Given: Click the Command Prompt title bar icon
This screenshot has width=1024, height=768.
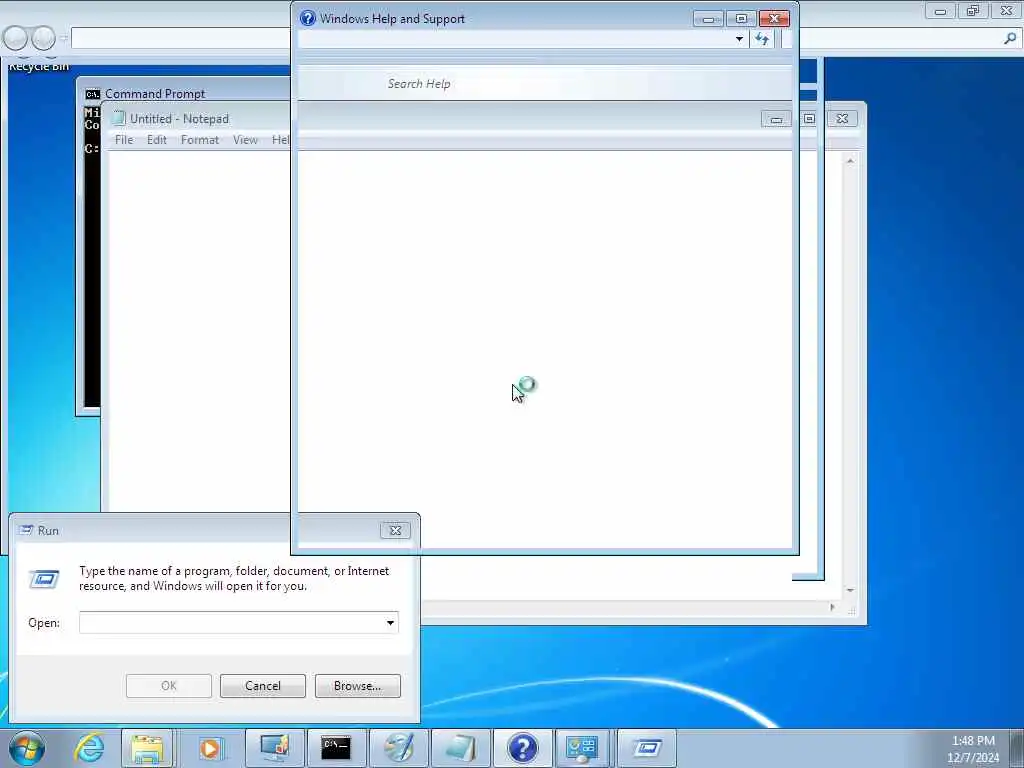Looking at the screenshot, I should [93, 94].
